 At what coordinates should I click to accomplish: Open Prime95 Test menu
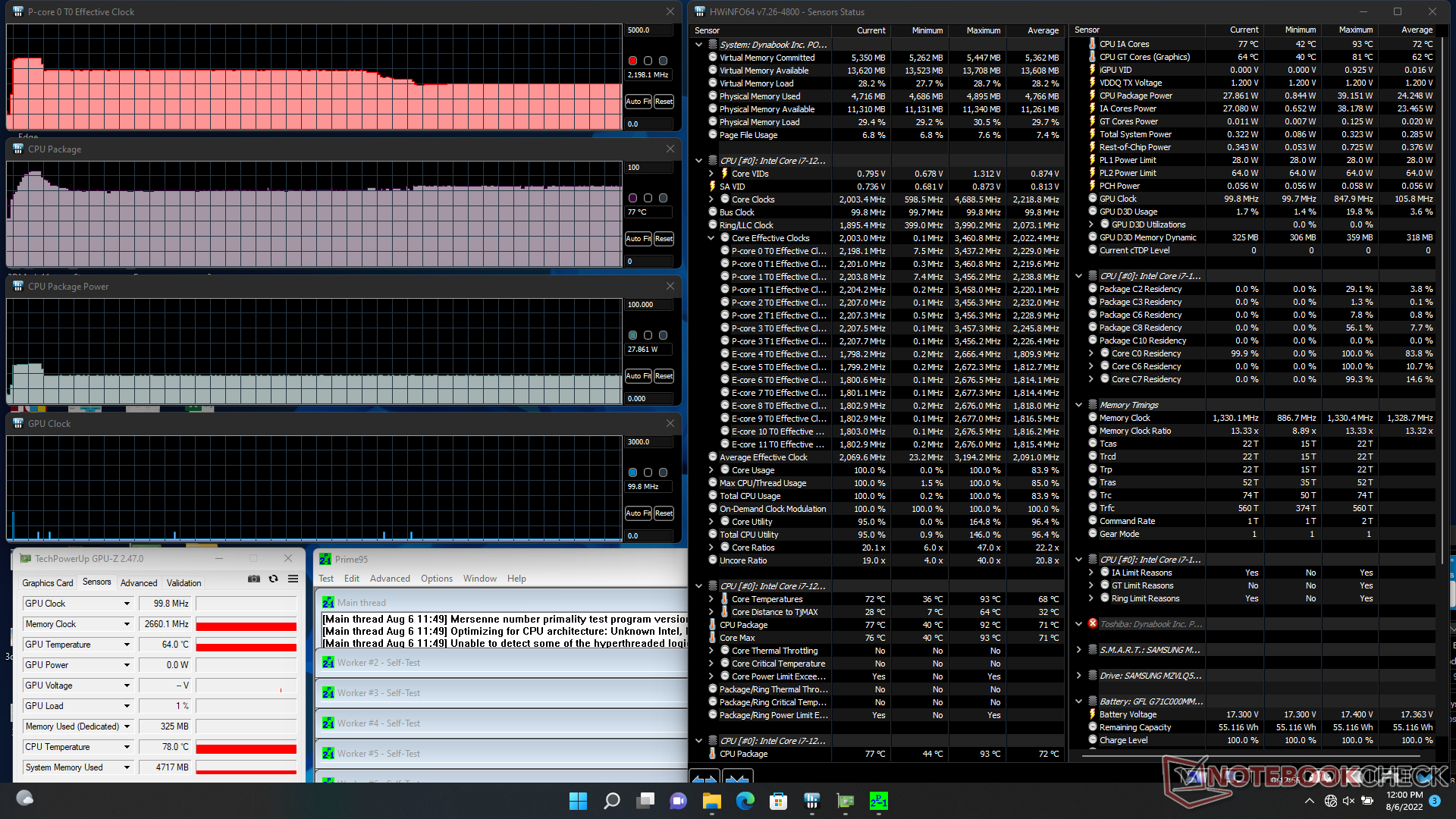tap(326, 579)
